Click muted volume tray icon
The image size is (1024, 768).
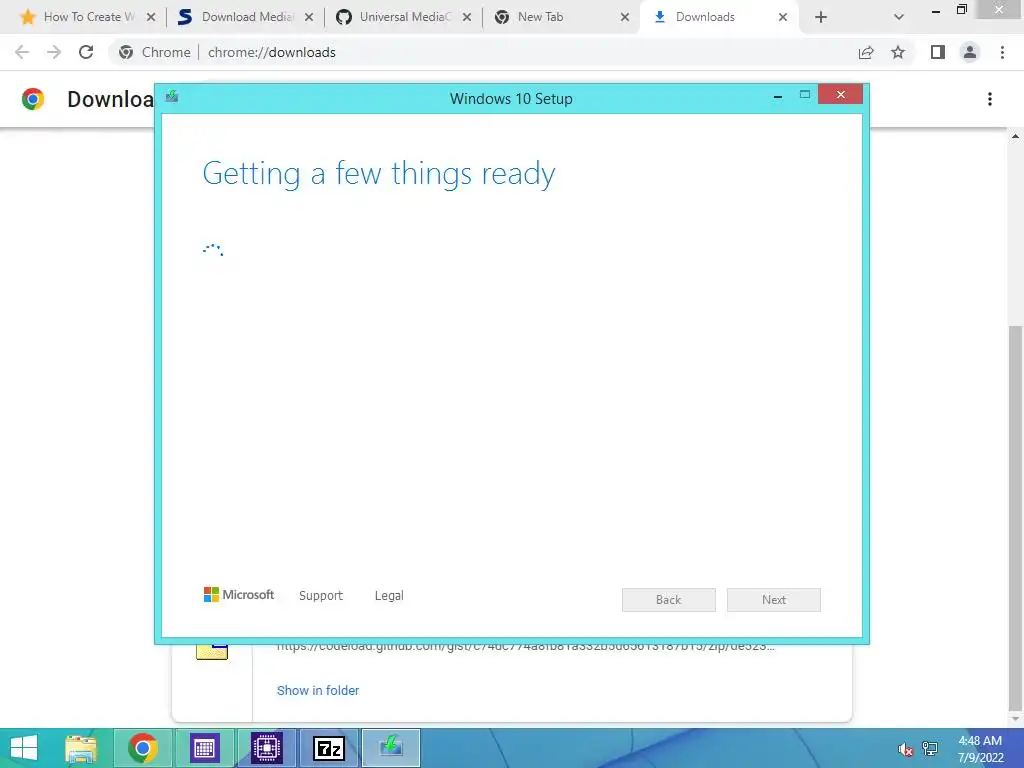click(905, 750)
